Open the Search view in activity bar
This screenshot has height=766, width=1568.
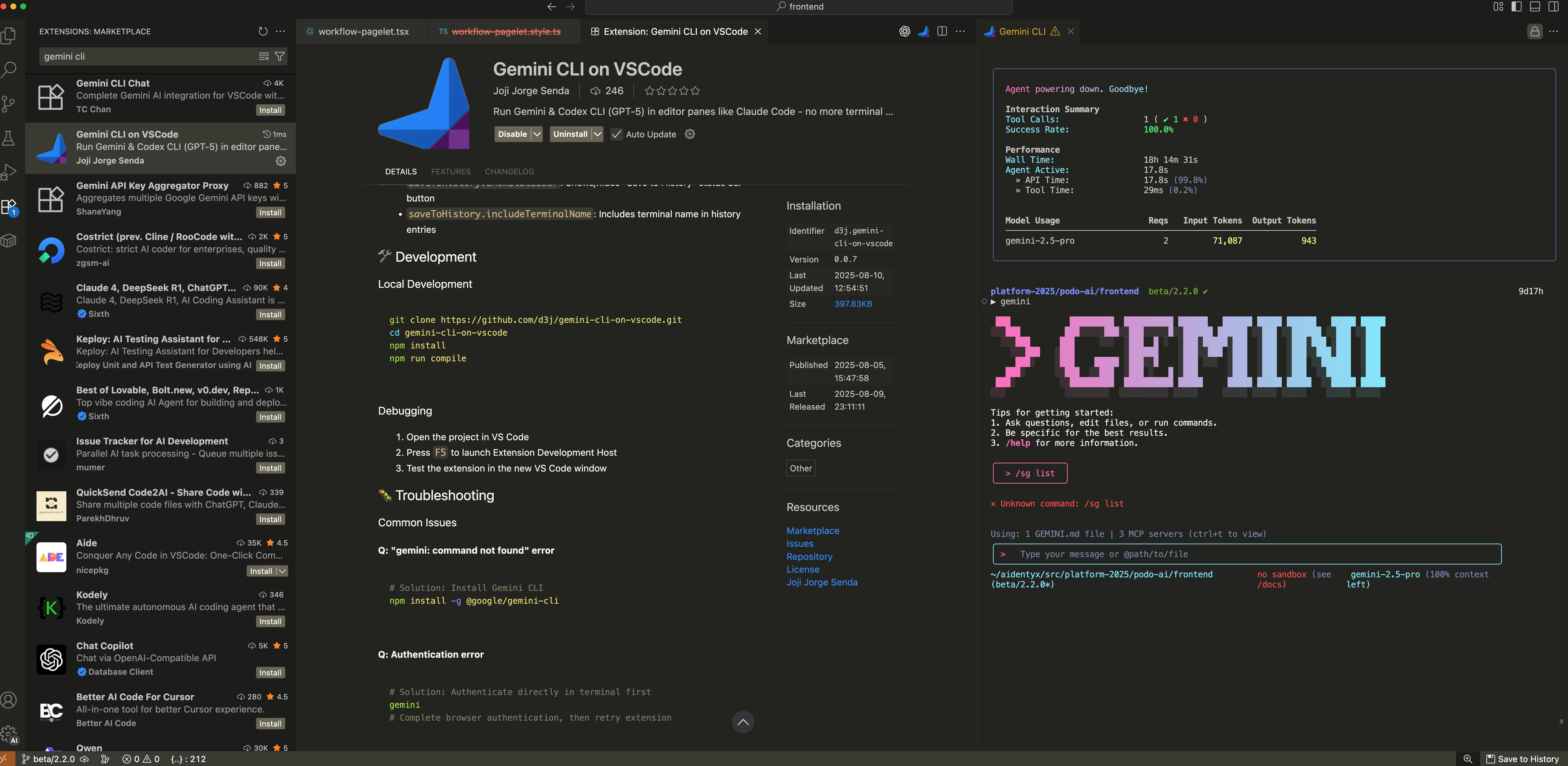coord(9,69)
